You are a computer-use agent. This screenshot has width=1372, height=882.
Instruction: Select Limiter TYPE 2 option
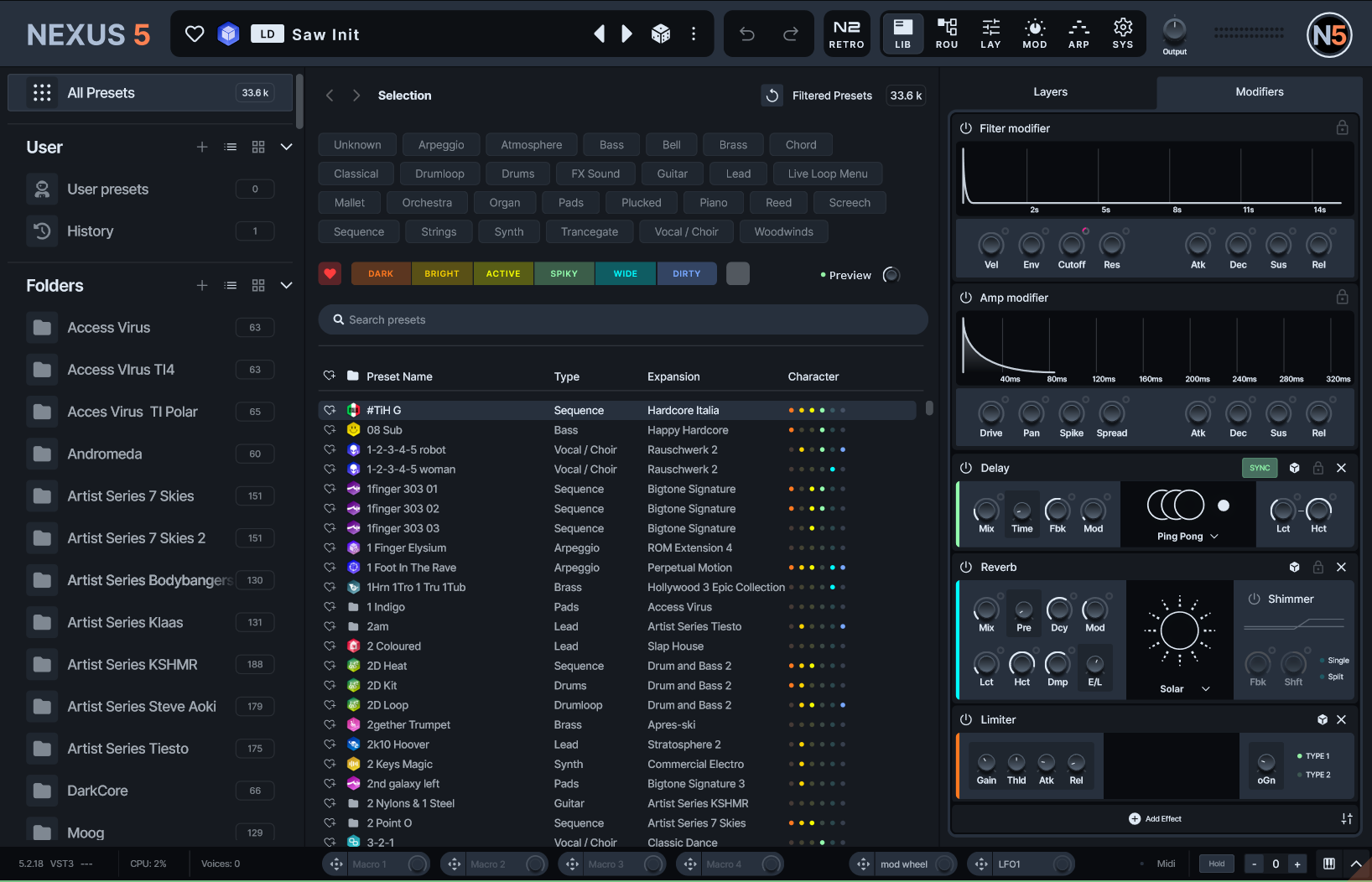(1314, 775)
